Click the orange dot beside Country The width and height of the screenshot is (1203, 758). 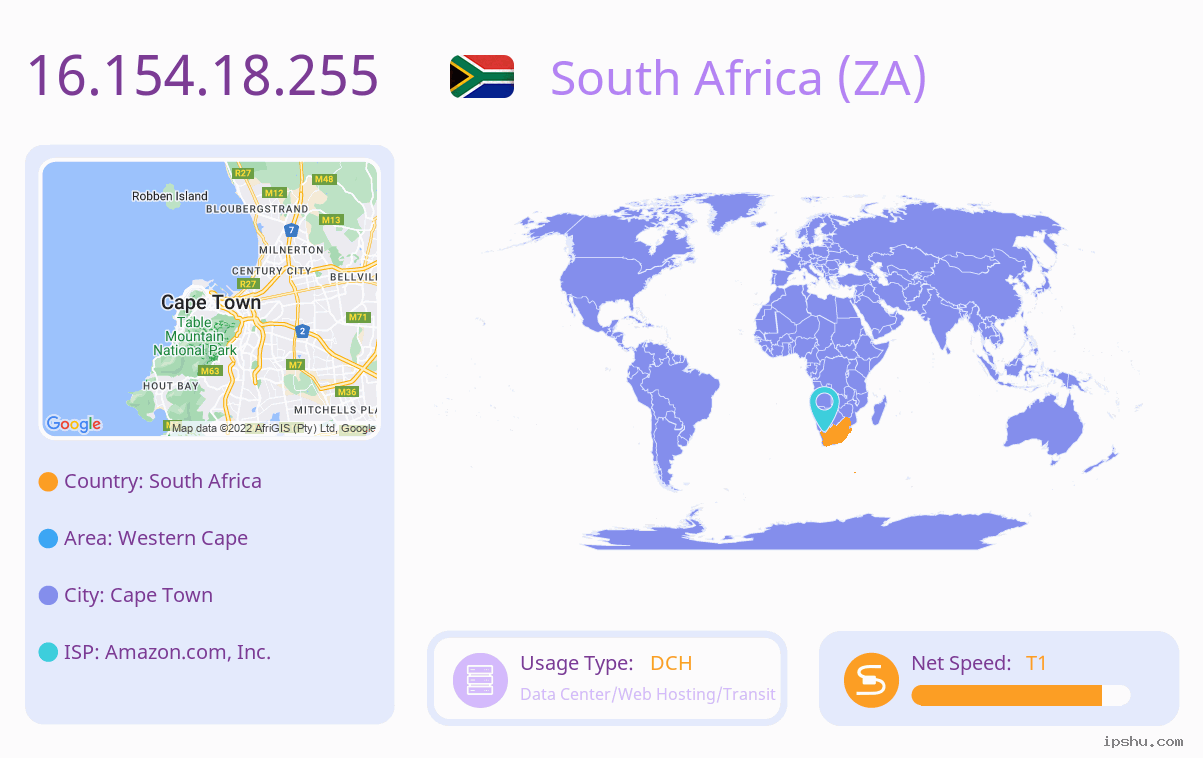(48, 482)
